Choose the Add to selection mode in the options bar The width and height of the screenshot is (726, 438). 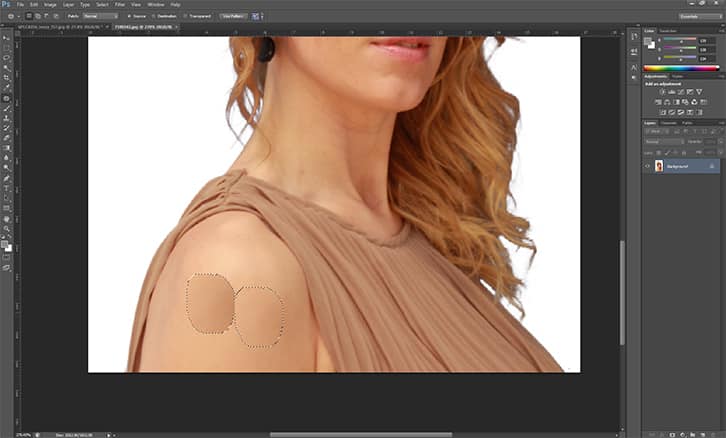(38, 16)
